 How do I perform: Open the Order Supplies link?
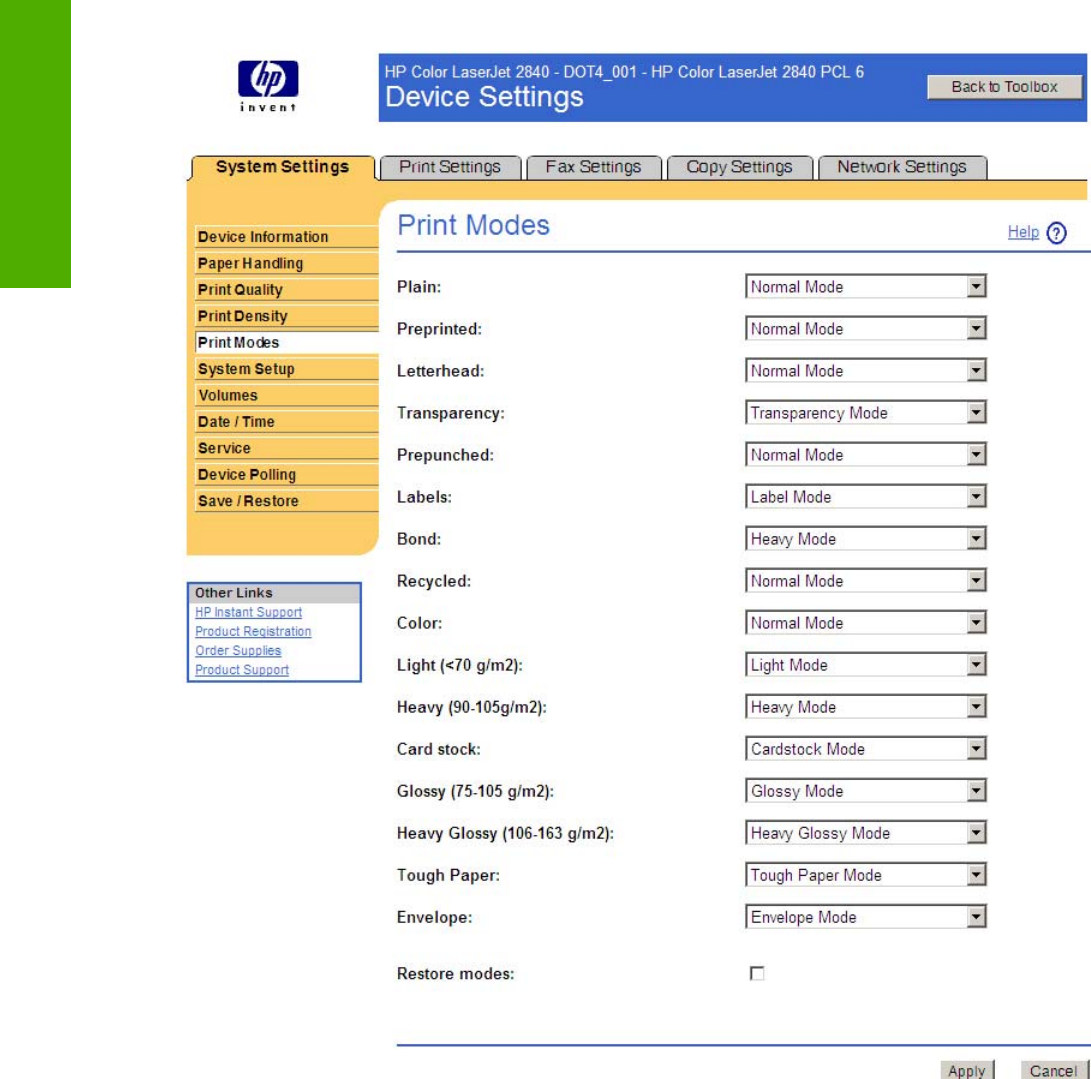238,650
